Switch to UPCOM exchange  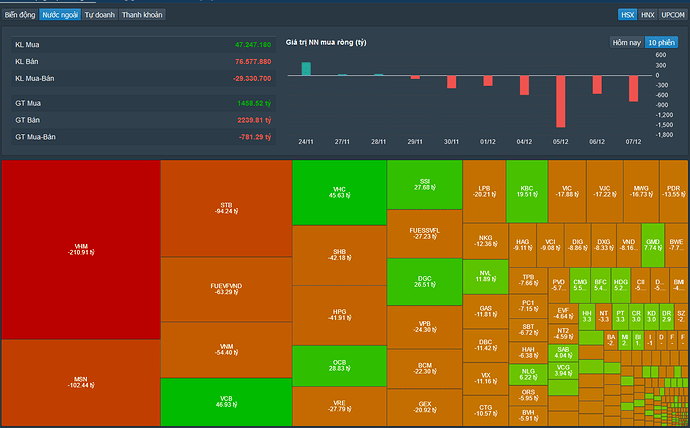pyautogui.click(x=672, y=15)
